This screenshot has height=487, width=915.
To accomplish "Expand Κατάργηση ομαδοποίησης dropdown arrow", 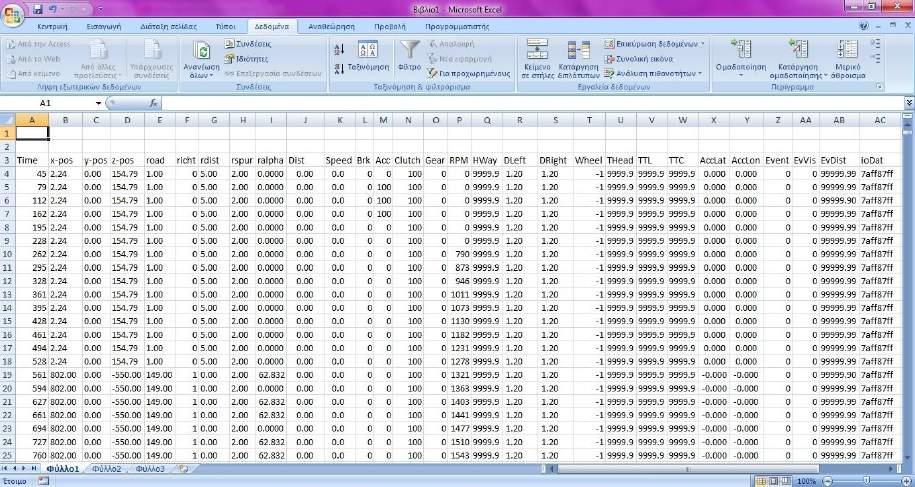I will 826,76.
